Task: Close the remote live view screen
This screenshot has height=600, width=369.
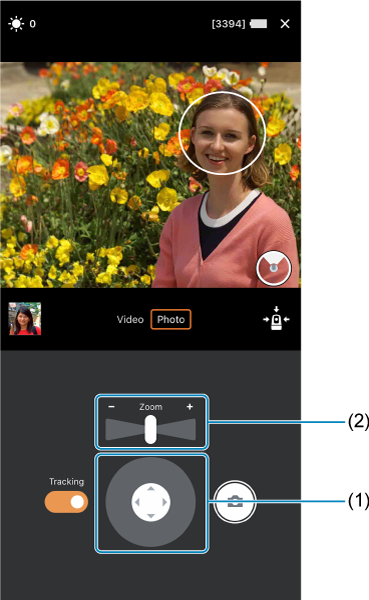Action: tap(285, 24)
